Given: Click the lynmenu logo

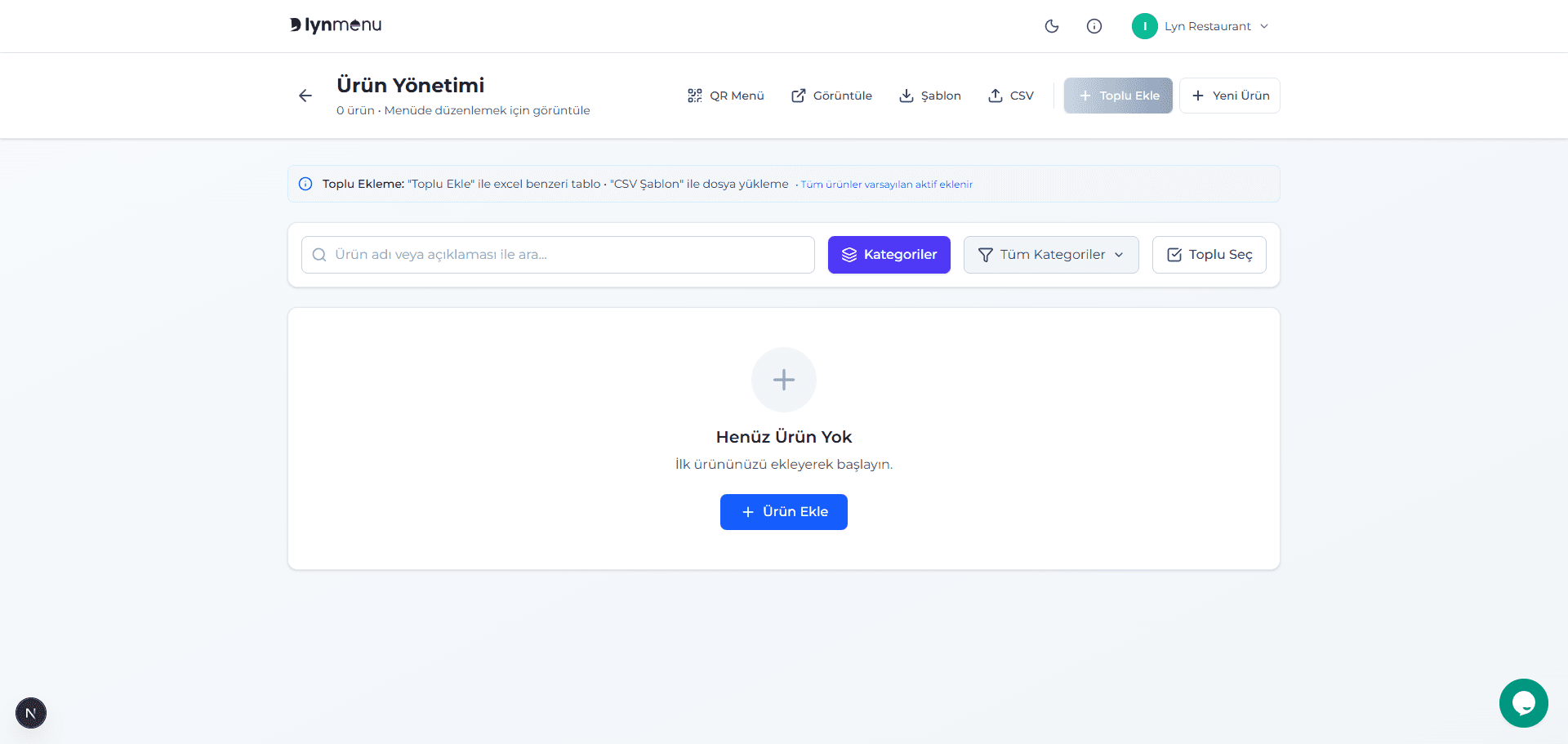Looking at the screenshot, I should (336, 25).
